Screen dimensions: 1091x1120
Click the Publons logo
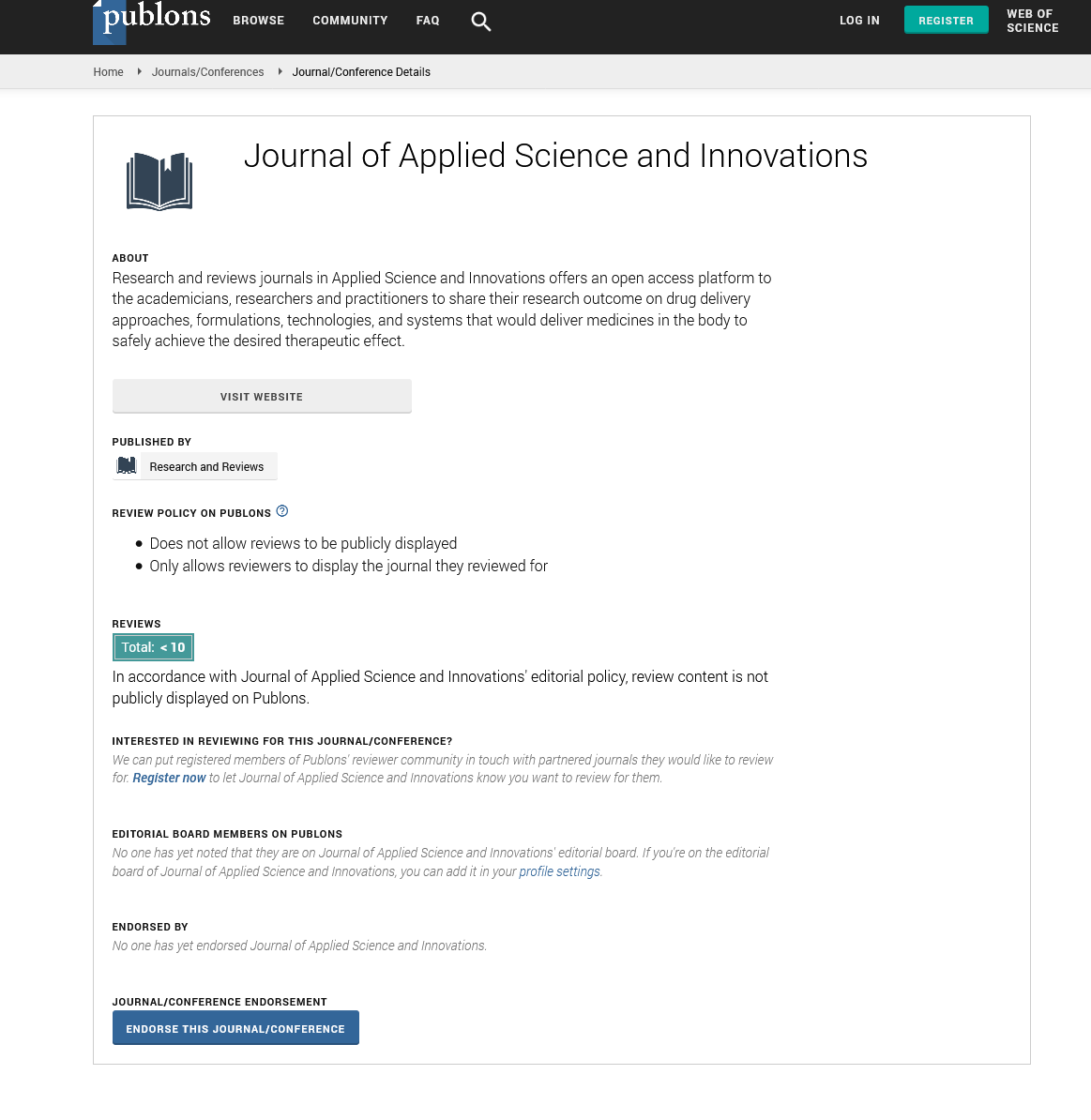(x=152, y=21)
